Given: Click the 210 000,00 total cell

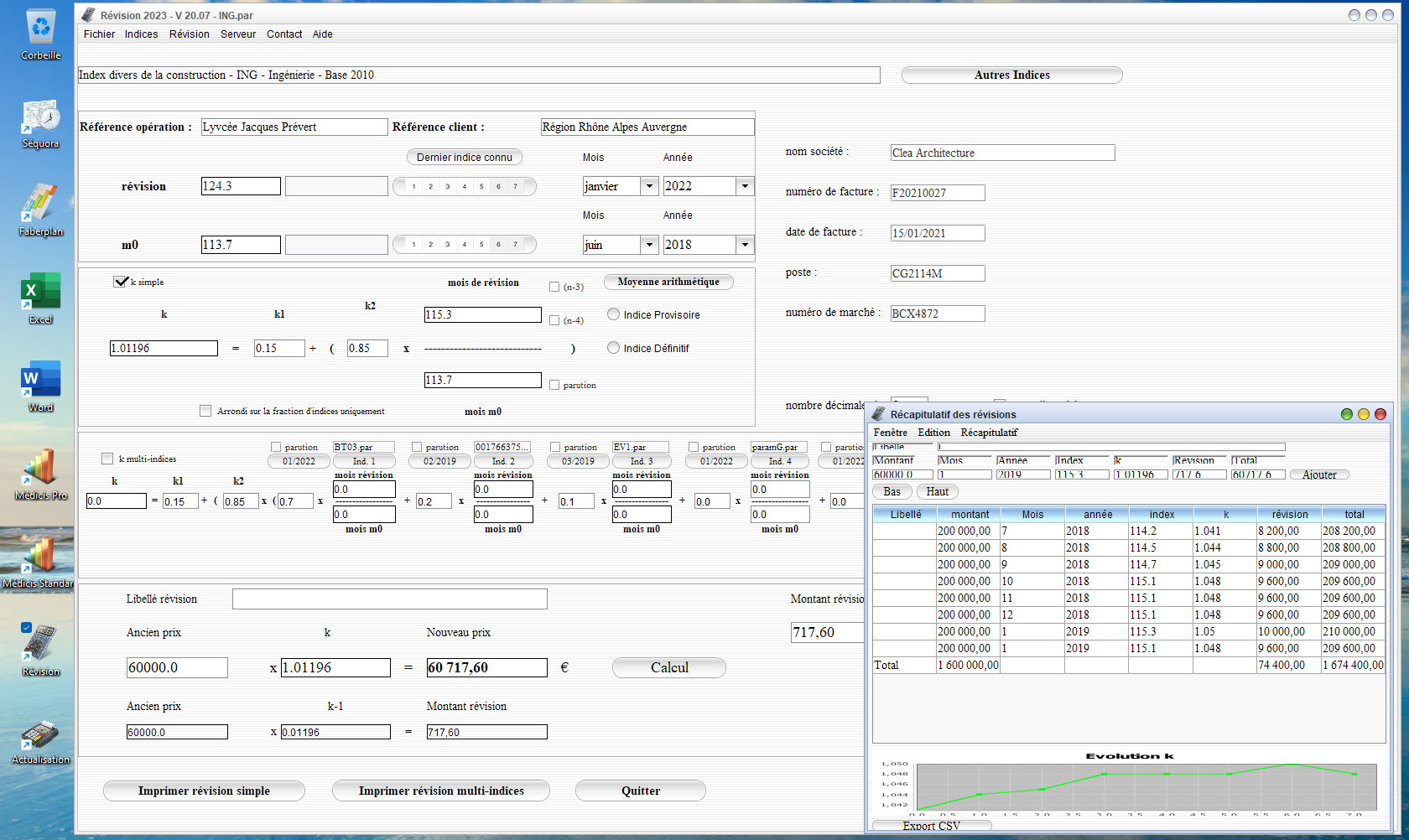Looking at the screenshot, I should (1353, 631).
